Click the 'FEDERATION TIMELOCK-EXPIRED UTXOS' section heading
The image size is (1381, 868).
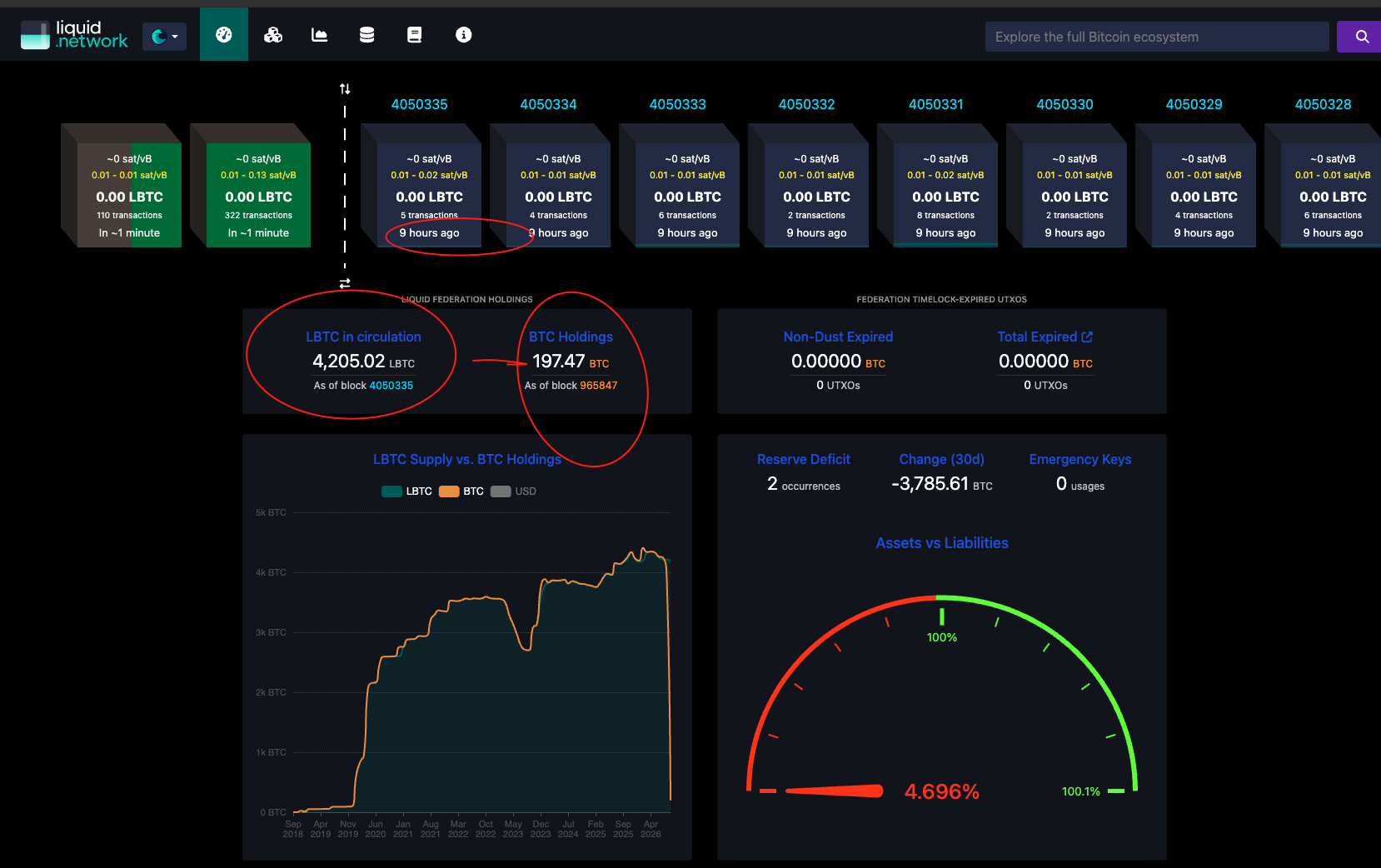pyautogui.click(x=942, y=299)
